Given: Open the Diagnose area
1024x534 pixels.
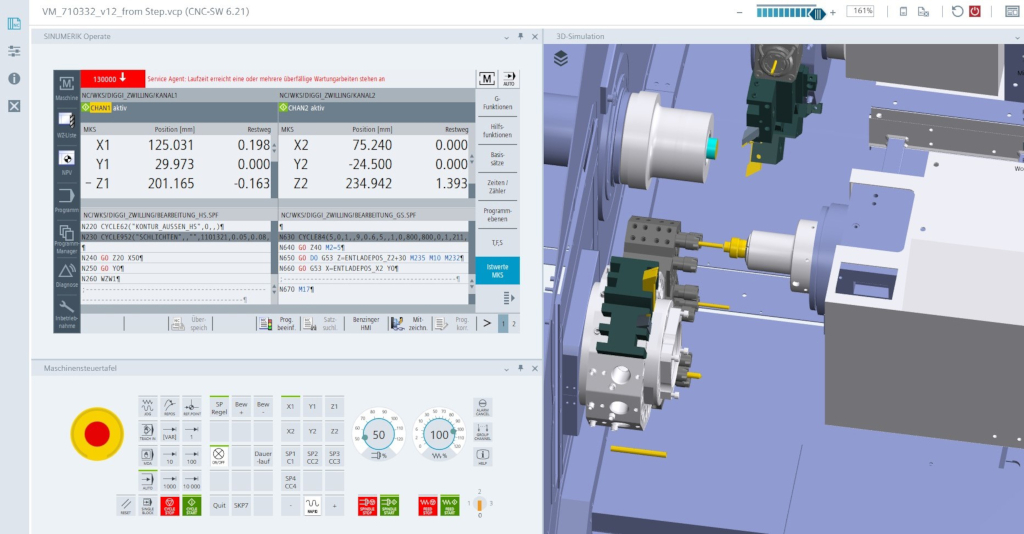Looking at the screenshot, I should (67, 275).
